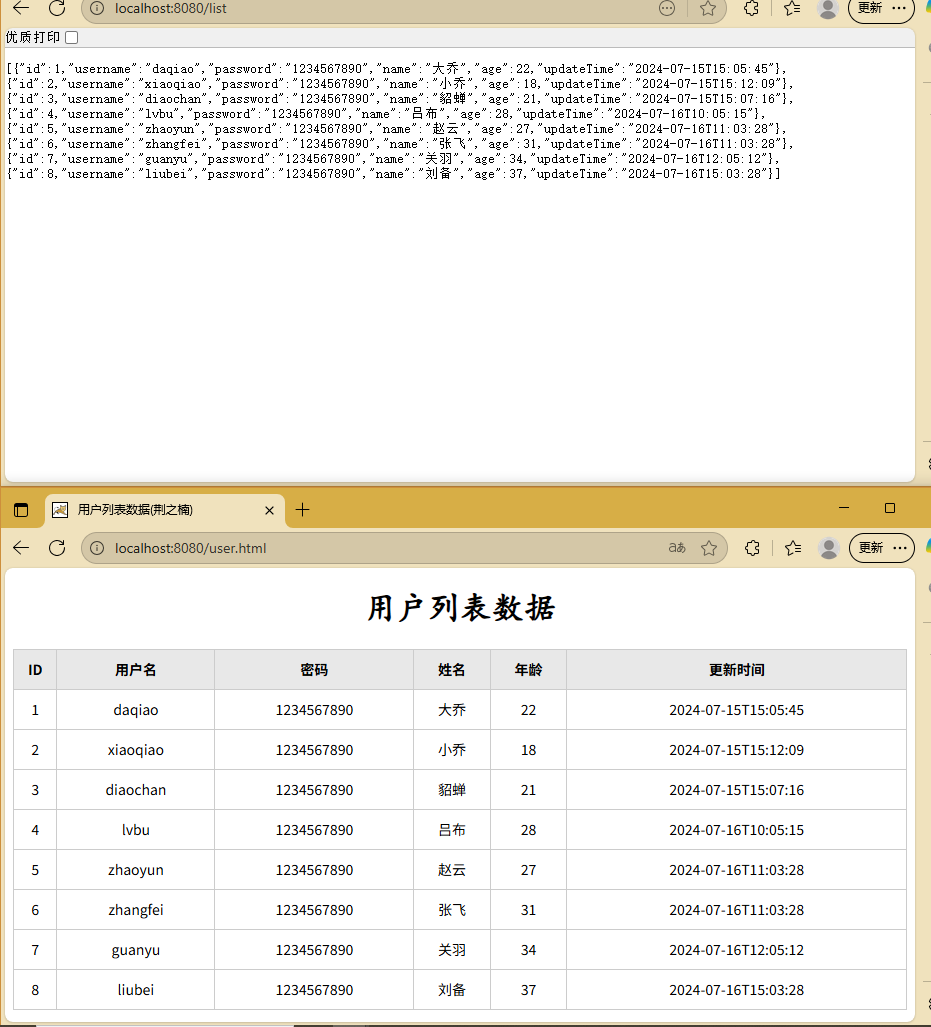Screen dimensions: 931x1027
Task: Open Extensions in the list window toolbar
Action: [751, 9]
